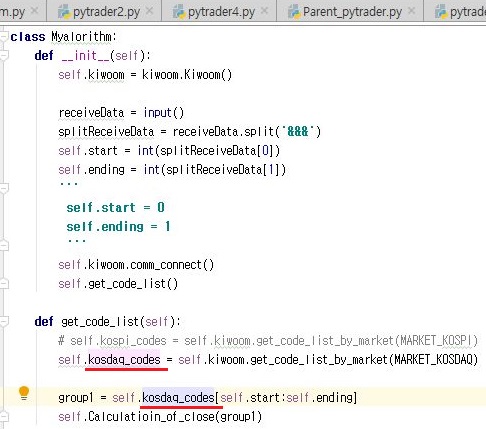
Task: Click splitReceiveData[1] in self.ending line
Action: [222, 170]
